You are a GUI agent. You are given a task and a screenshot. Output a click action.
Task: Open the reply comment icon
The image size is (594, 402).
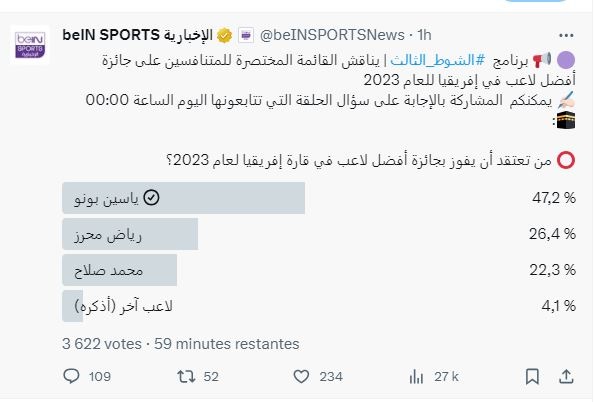click(71, 376)
